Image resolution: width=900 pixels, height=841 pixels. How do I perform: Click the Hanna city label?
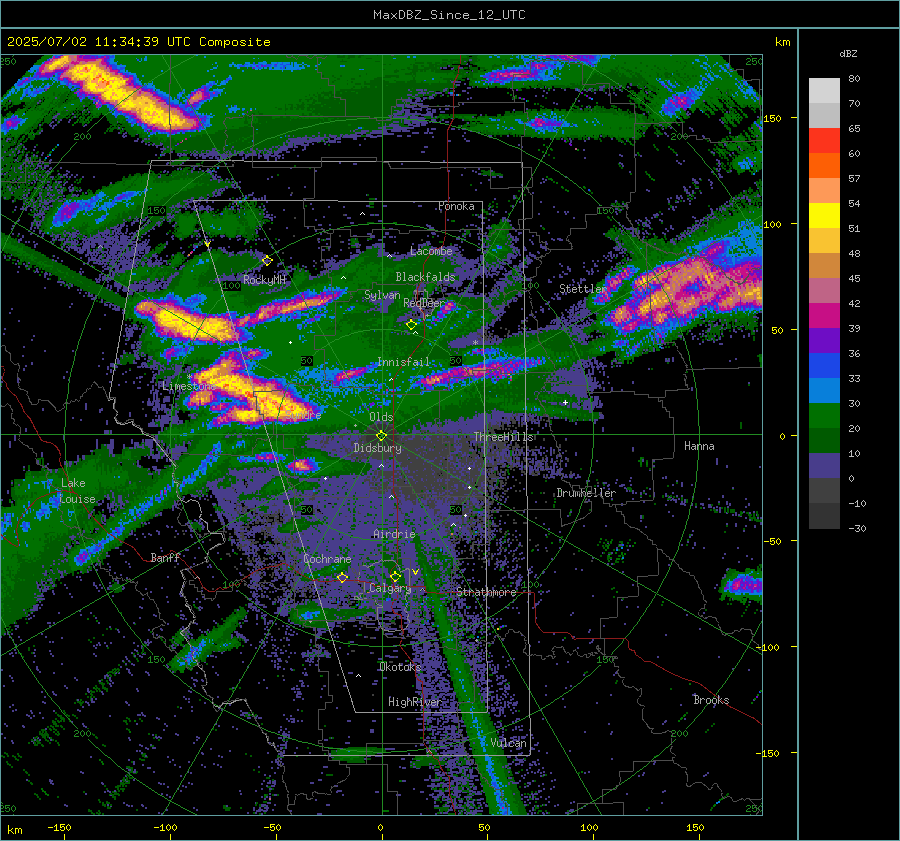(x=699, y=446)
